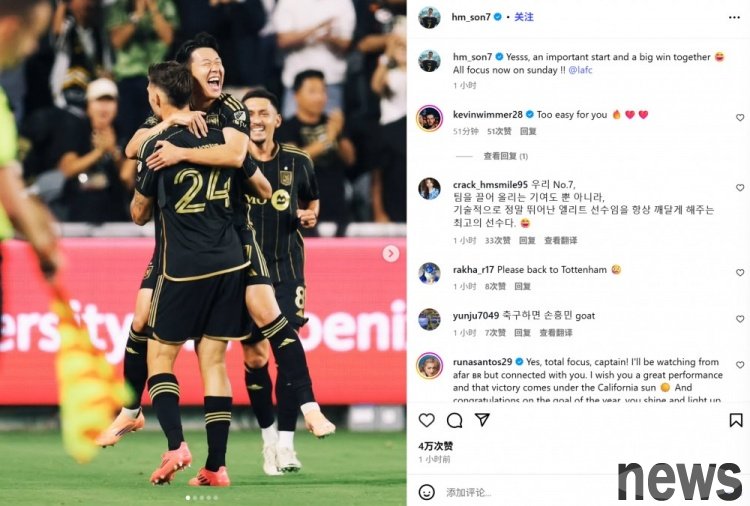Select the second carousel dot indicator

195,498
